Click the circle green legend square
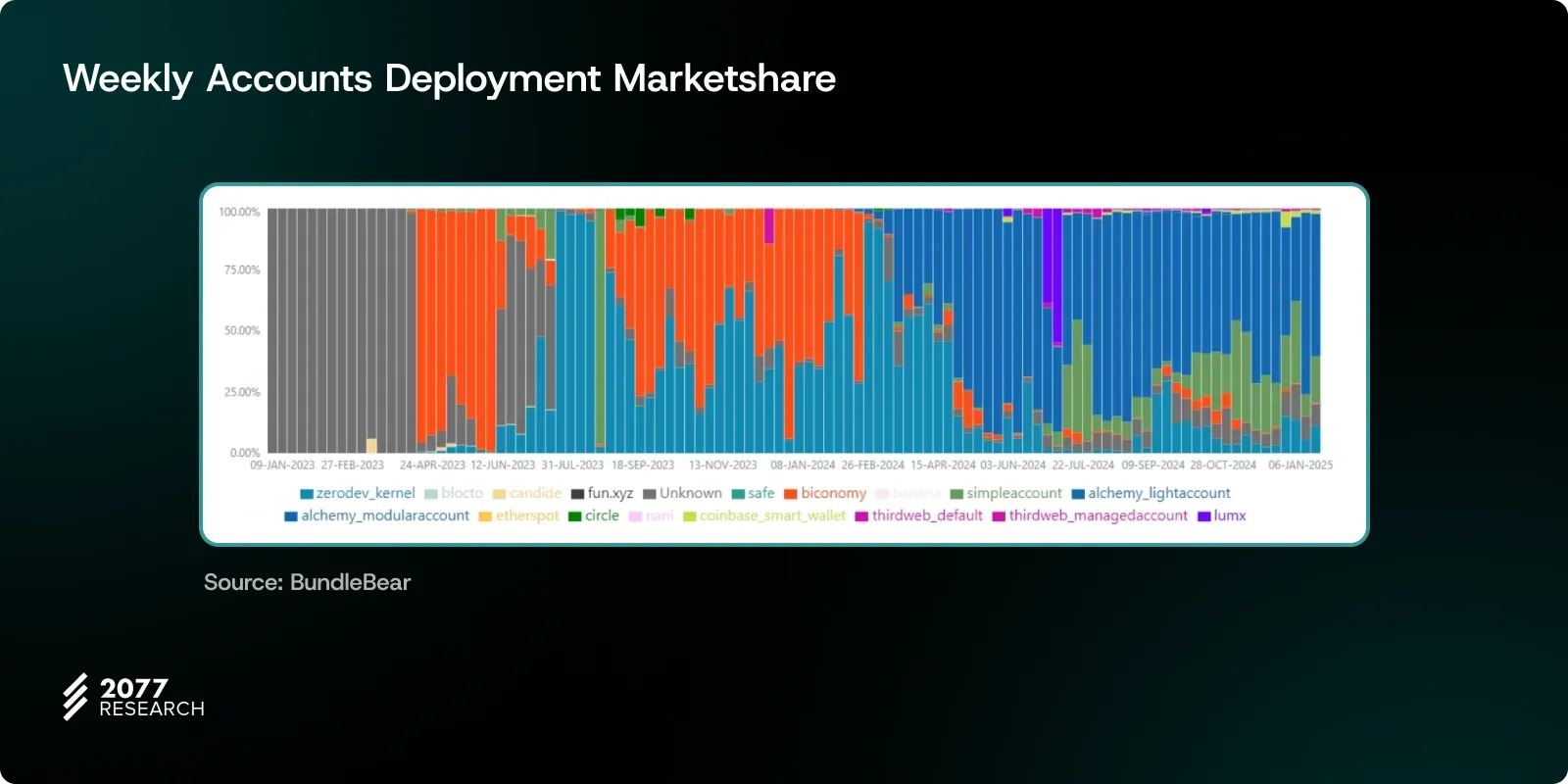This screenshot has height=784, width=1568. 575,516
